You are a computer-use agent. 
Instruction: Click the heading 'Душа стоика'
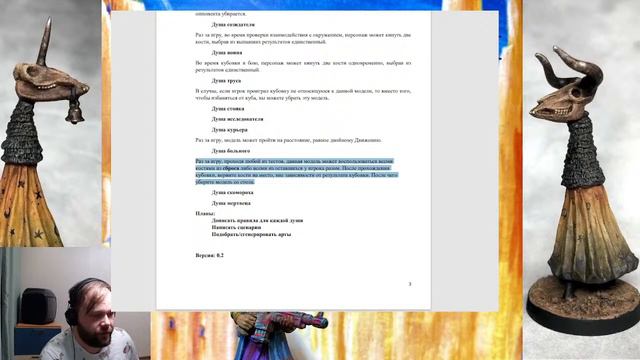pos(228,109)
